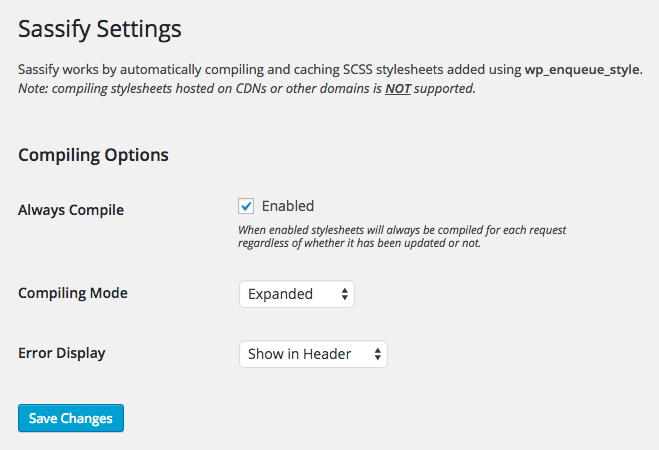Click the Always Compile field label
The width and height of the screenshot is (659, 450).
[71, 210]
